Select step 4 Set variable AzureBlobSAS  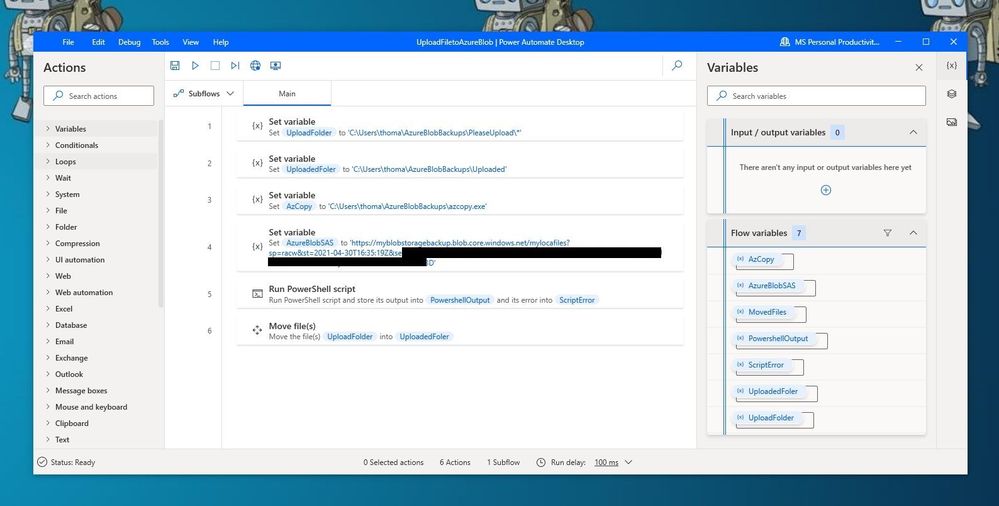459,247
